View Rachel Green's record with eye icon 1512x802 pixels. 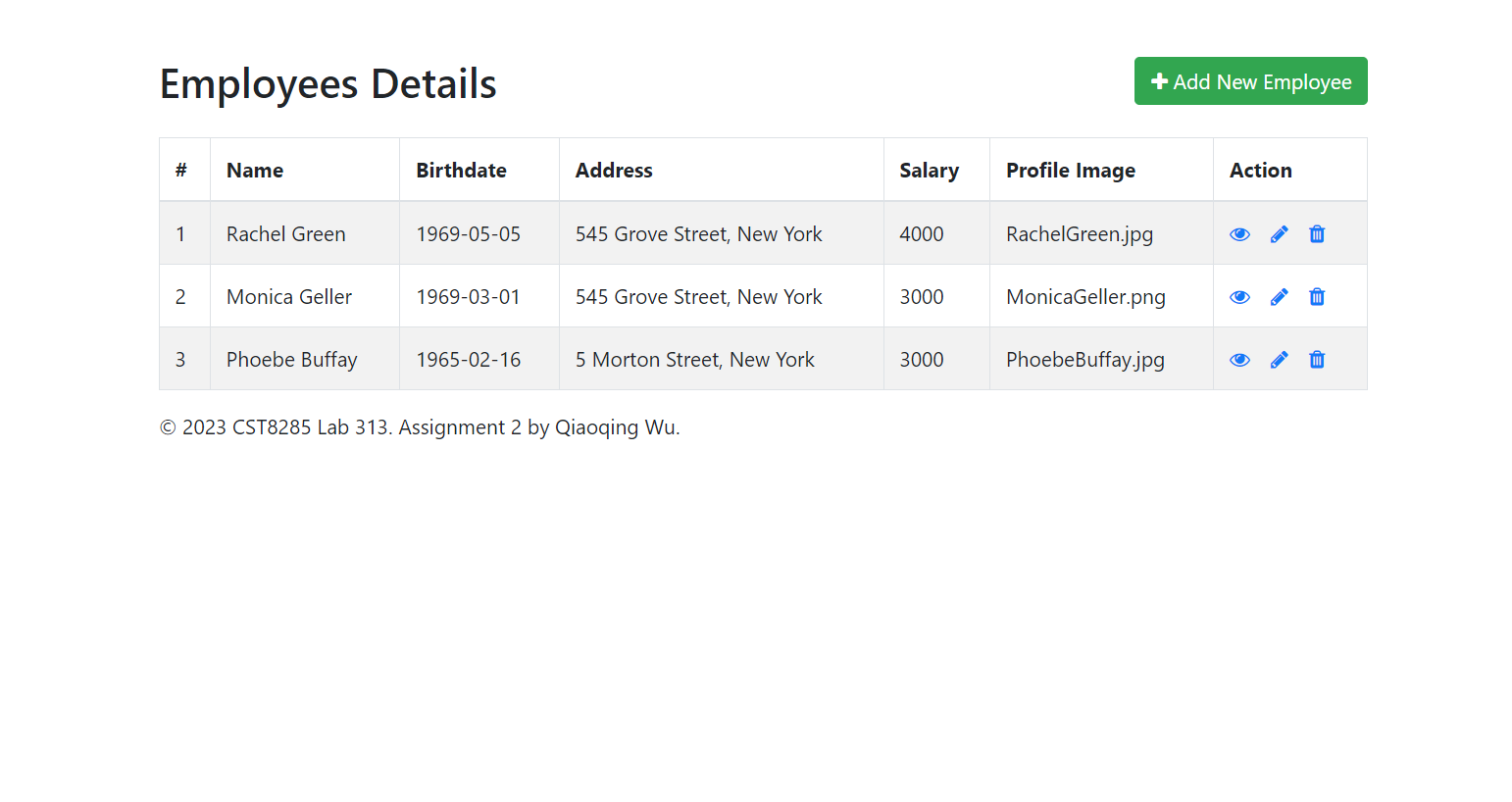pyautogui.click(x=1239, y=234)
